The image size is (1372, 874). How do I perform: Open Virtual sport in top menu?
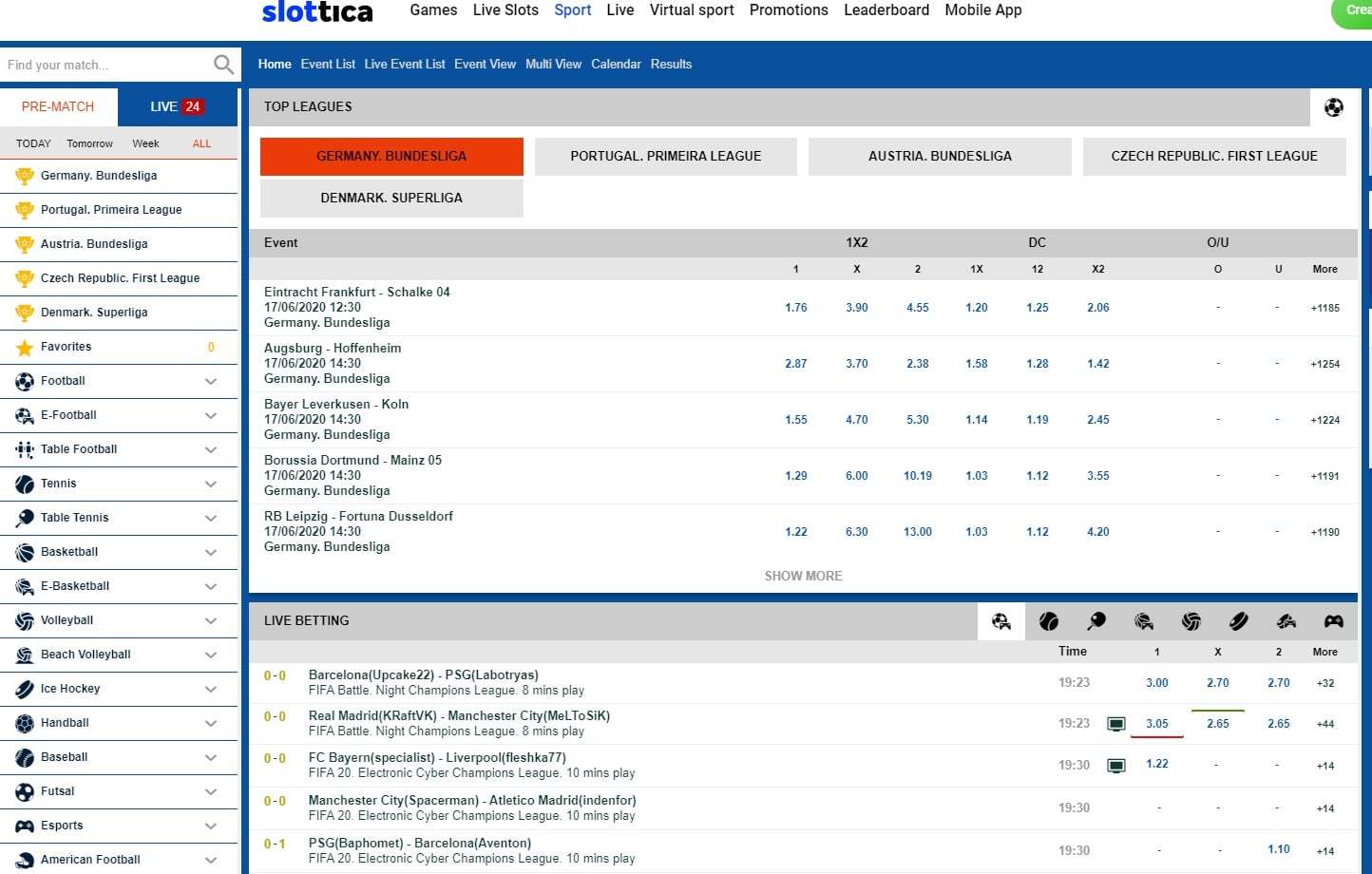692,10
